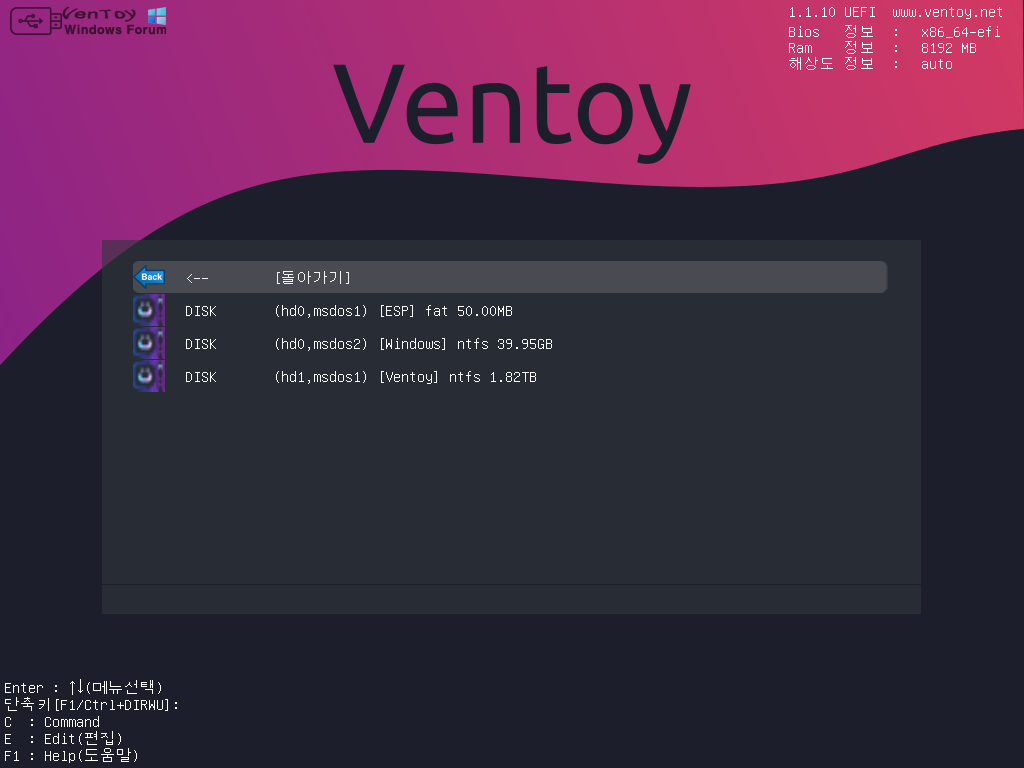The image size is (1024, 768).
Task: Click the '<--' arrow text
Action: tap(197, 278)
